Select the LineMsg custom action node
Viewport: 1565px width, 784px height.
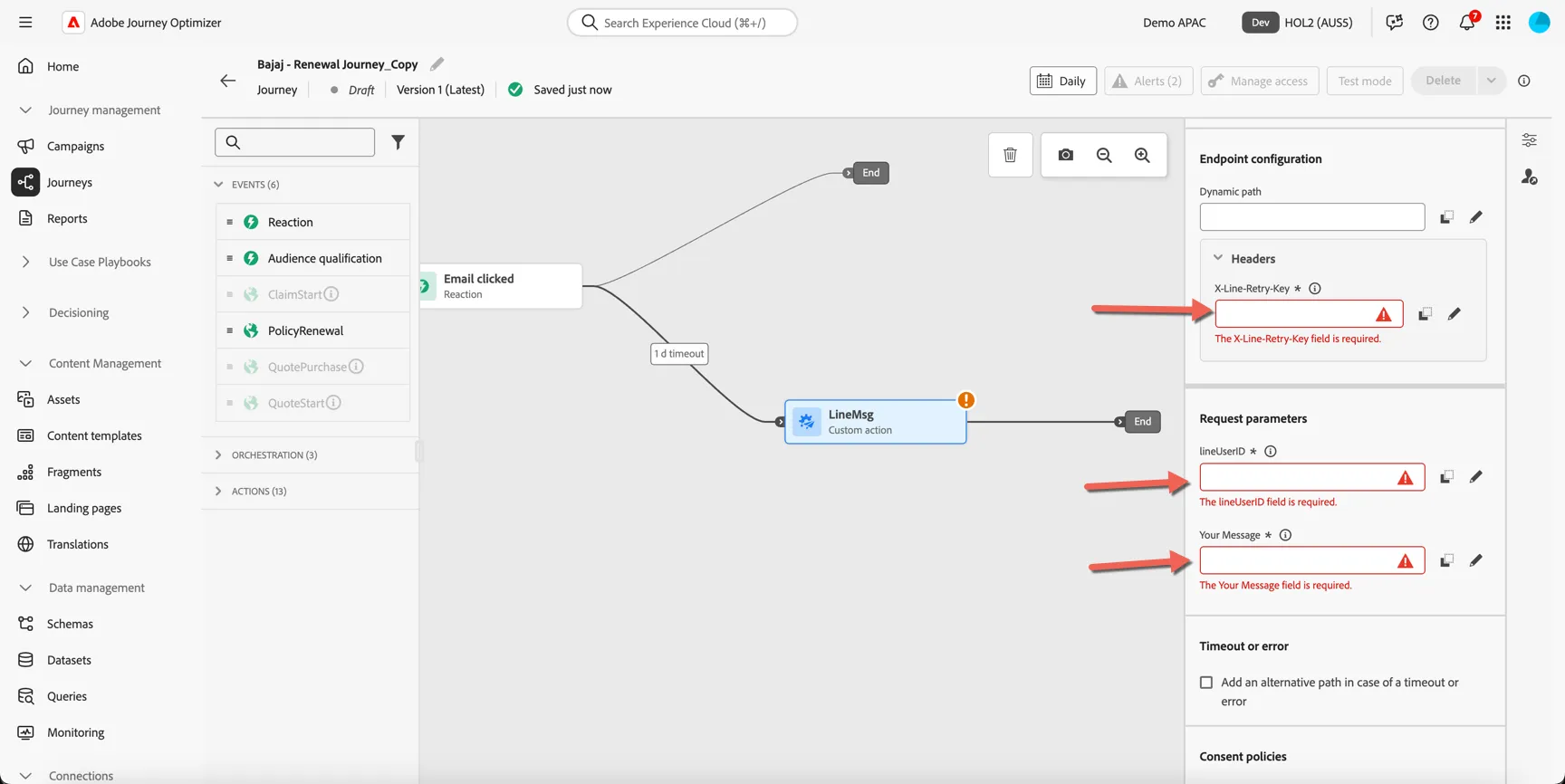[876, 422]
